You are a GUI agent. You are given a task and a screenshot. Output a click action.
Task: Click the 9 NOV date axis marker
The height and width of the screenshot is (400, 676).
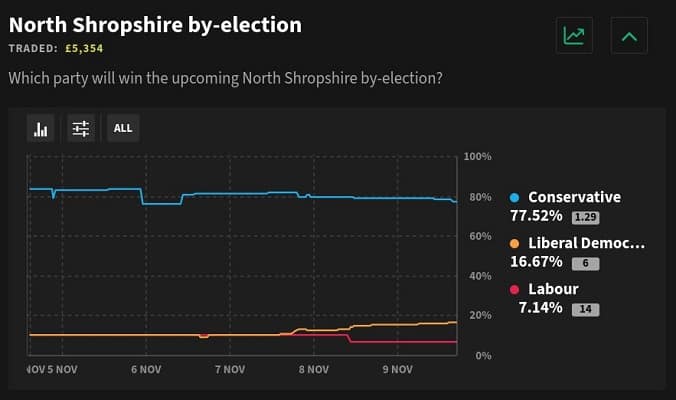coord(397,369)
